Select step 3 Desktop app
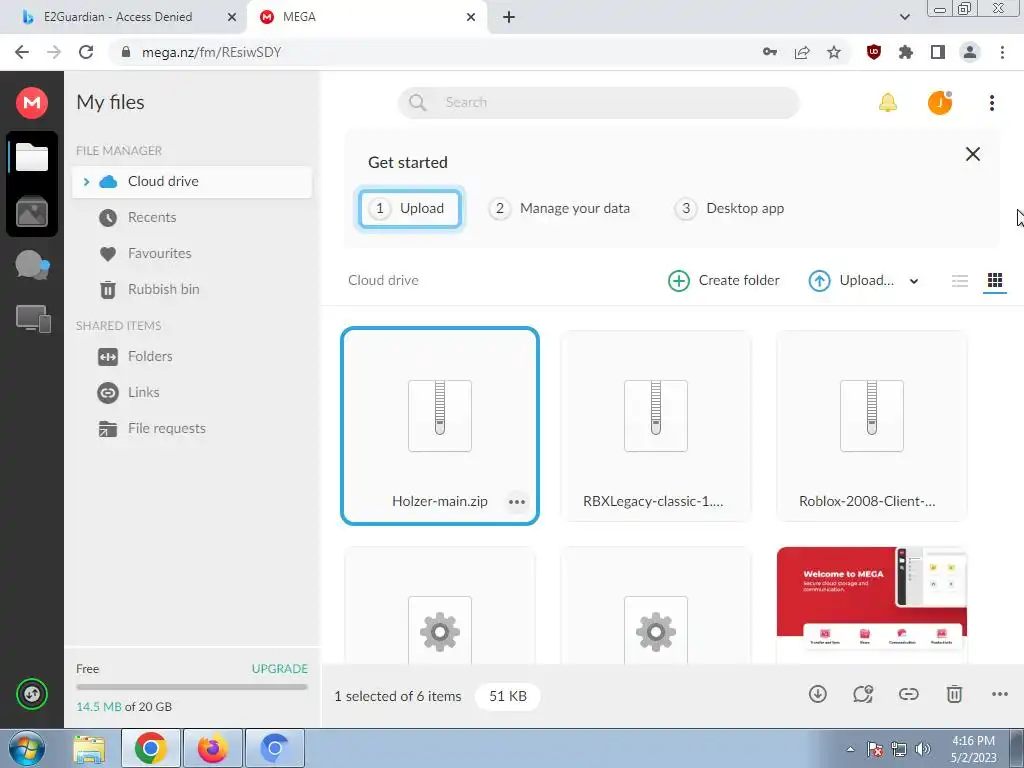Screen dimensions: 1024x768 pos(729,208)
